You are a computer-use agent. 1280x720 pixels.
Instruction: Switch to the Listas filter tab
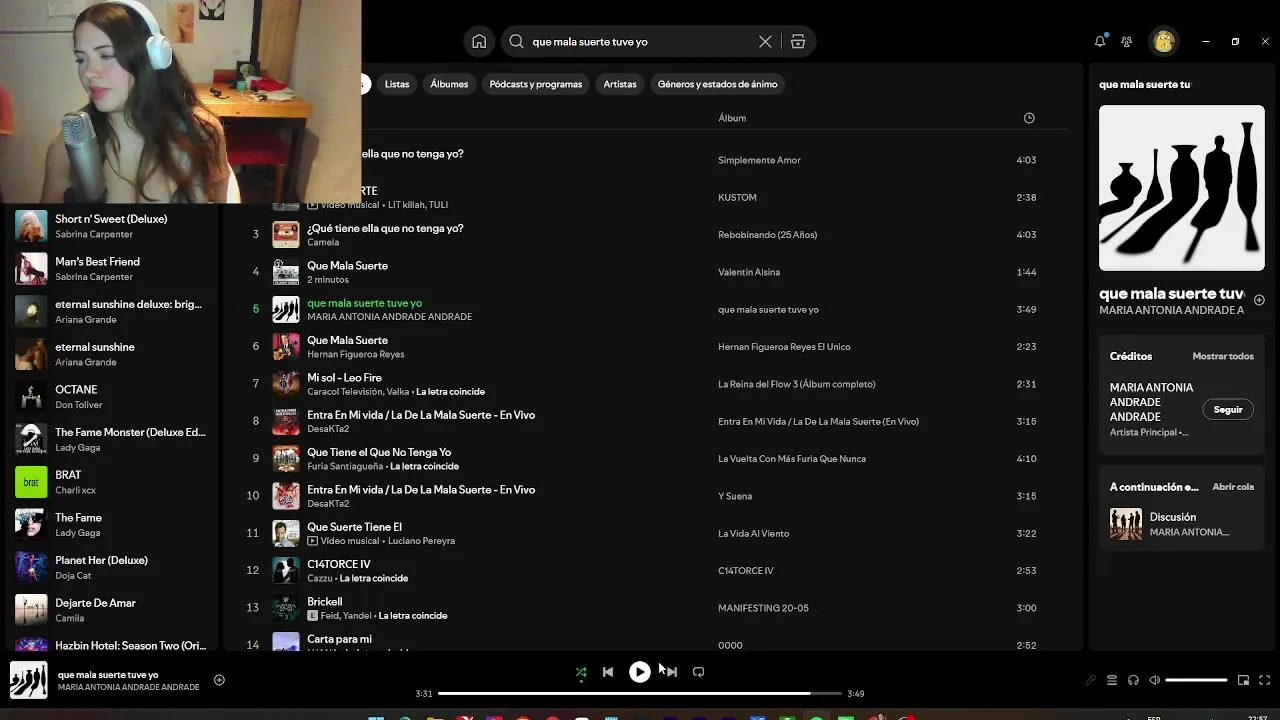(x=397, y=84)
